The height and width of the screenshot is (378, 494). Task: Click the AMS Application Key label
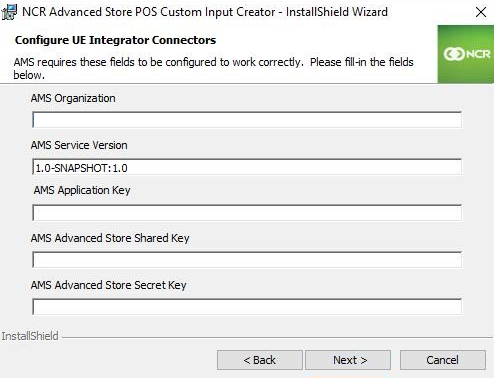point(82,190)
